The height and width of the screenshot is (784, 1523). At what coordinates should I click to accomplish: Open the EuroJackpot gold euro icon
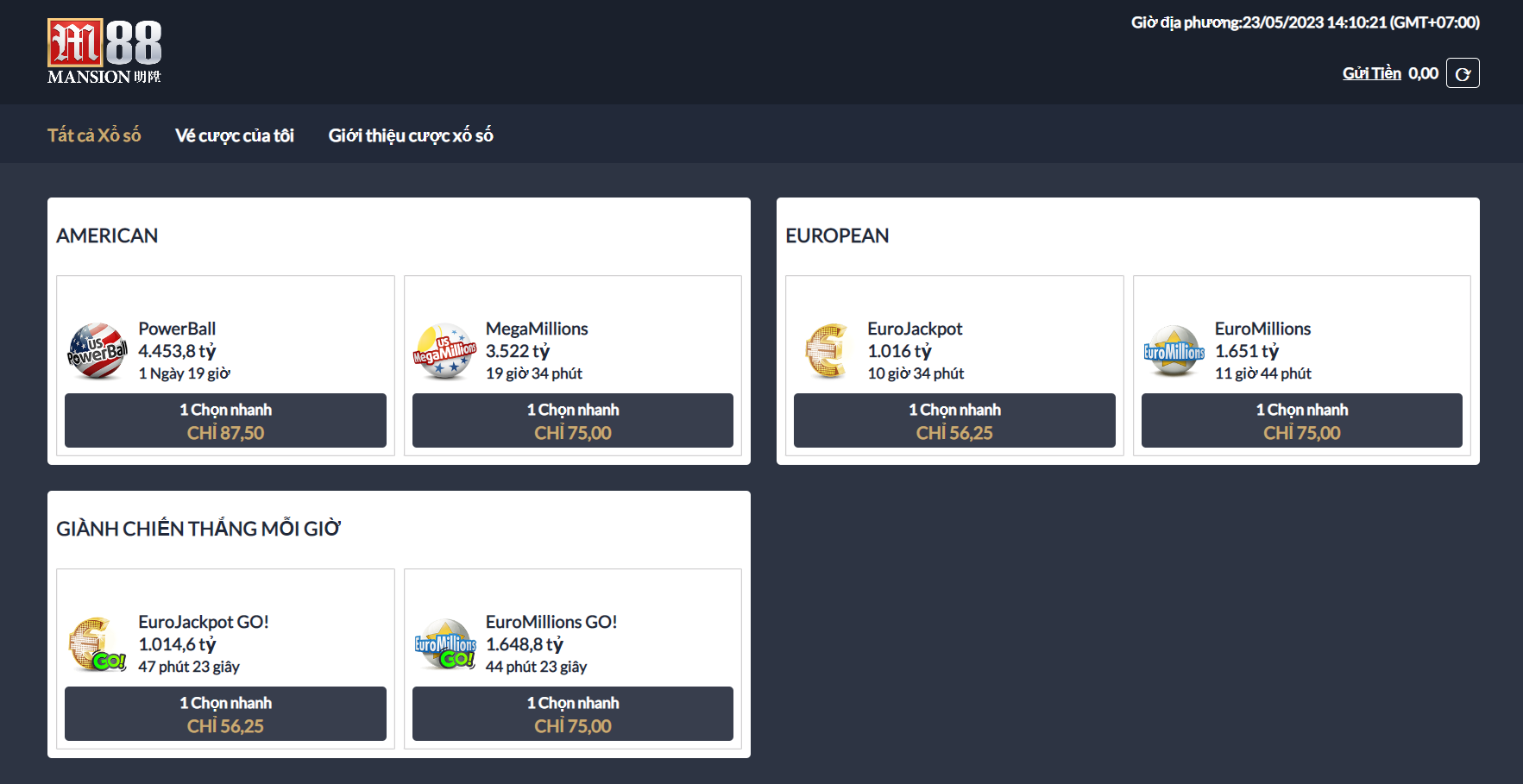click(x=828, y=351)
